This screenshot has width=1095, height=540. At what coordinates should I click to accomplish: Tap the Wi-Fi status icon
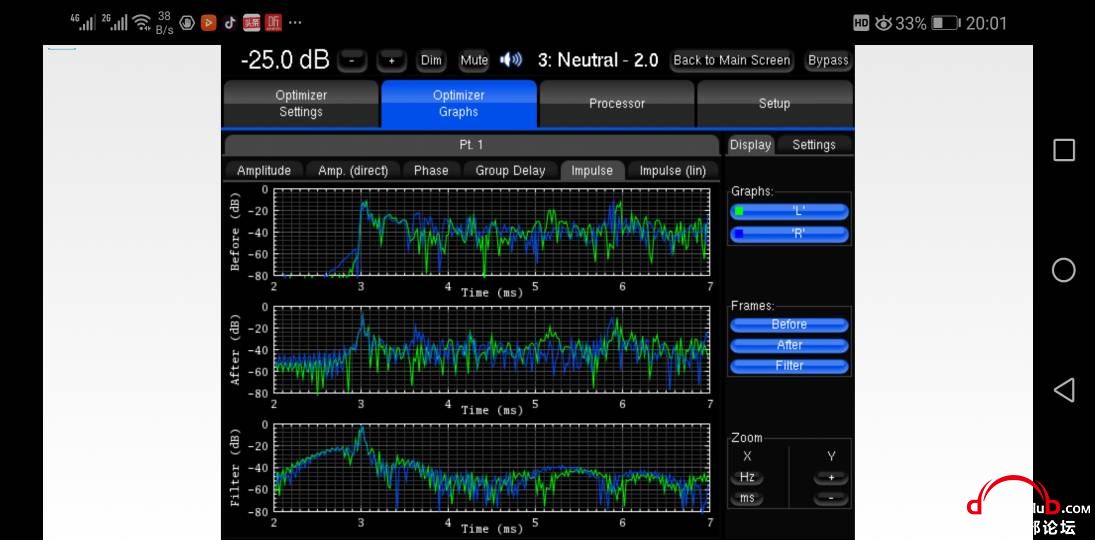pyautogui.click(x=142, y=23)
